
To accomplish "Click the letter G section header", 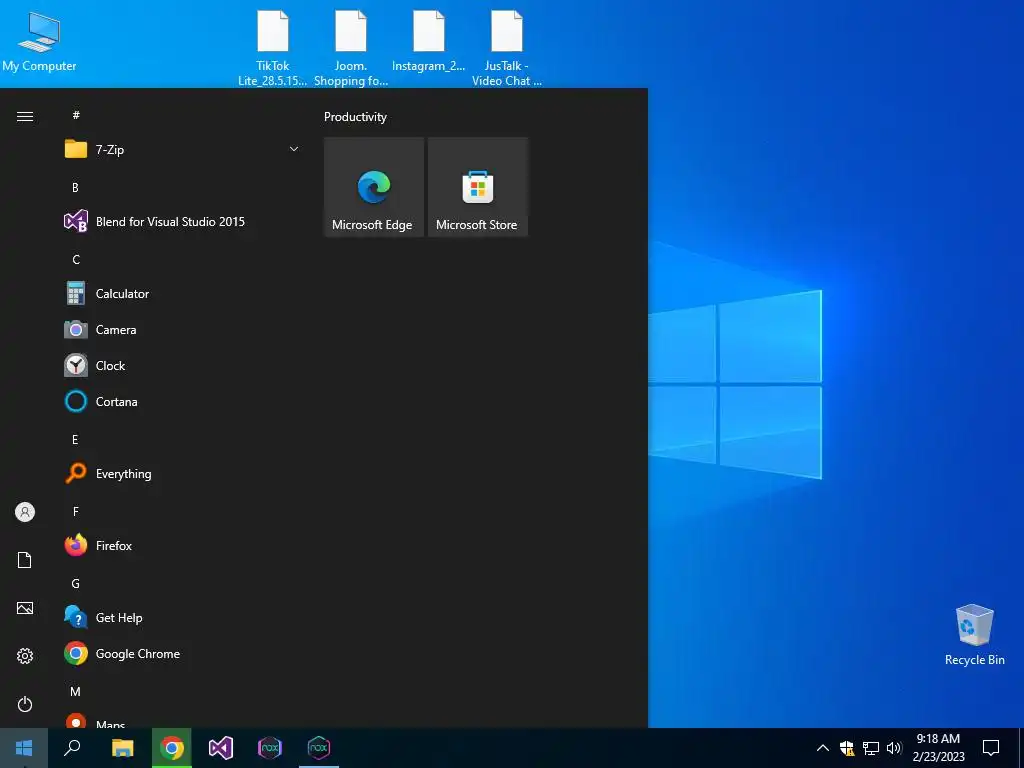I will click(x=75, y=583).
